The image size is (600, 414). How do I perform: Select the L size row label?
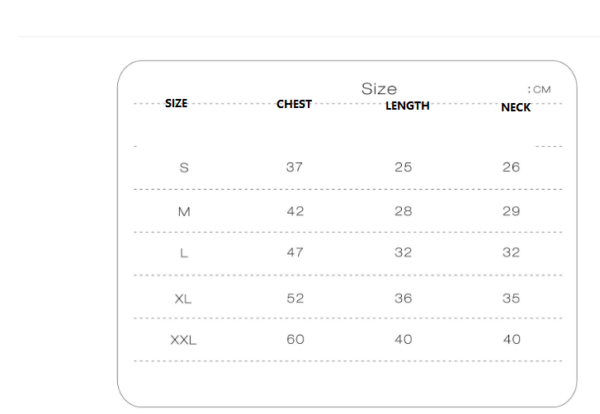[184, 253]
